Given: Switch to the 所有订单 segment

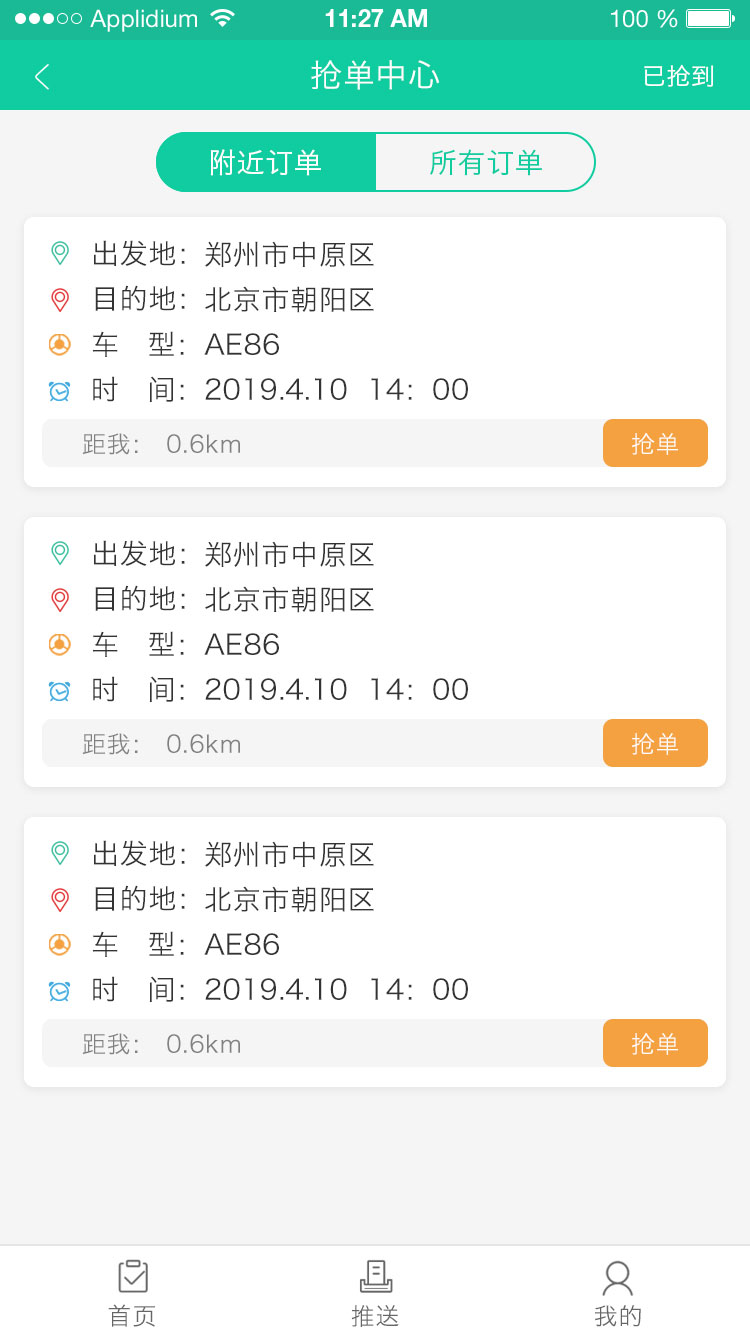Looking at the screenshot, I should point(485,162).
